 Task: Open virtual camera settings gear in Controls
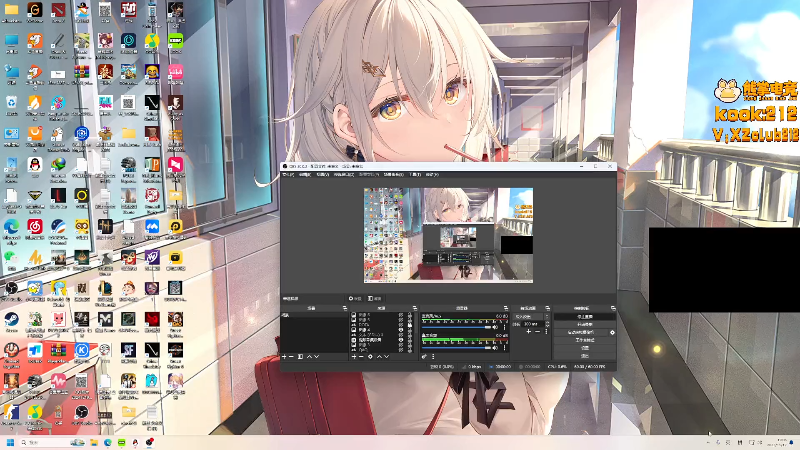click(612, 333)
